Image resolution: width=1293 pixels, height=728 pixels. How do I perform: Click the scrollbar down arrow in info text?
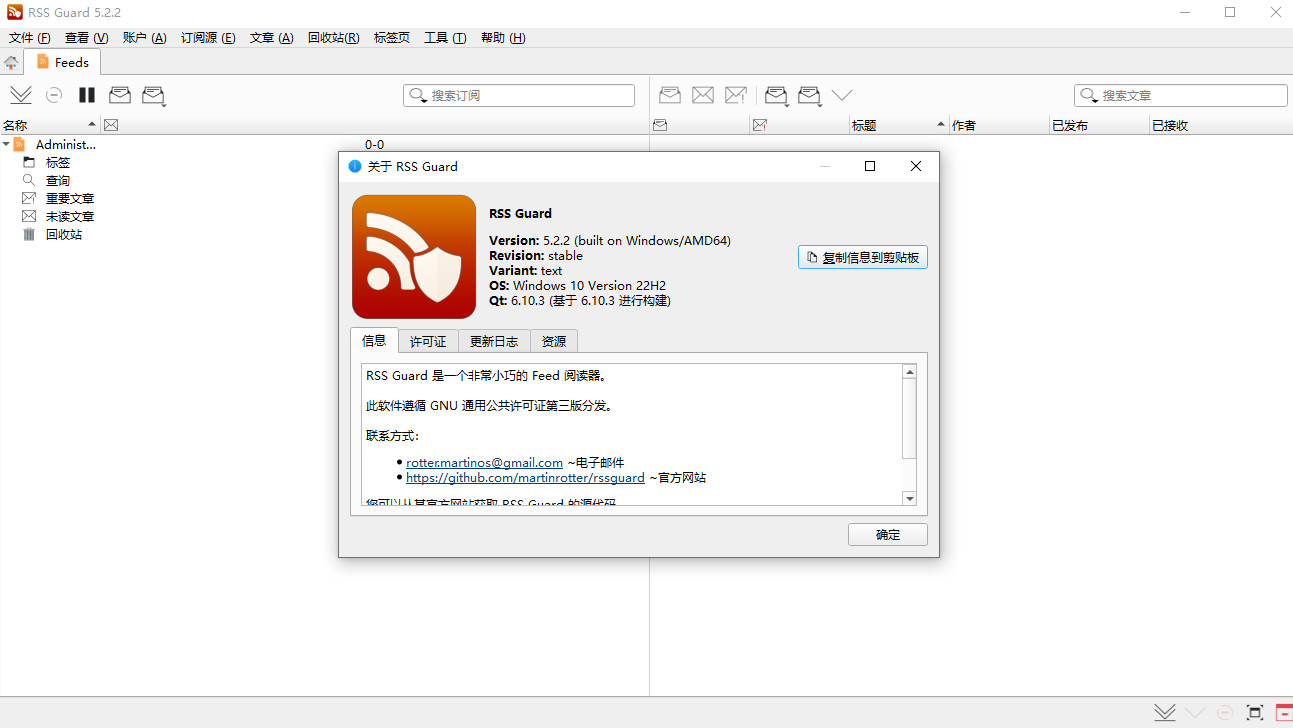point(909,498)
